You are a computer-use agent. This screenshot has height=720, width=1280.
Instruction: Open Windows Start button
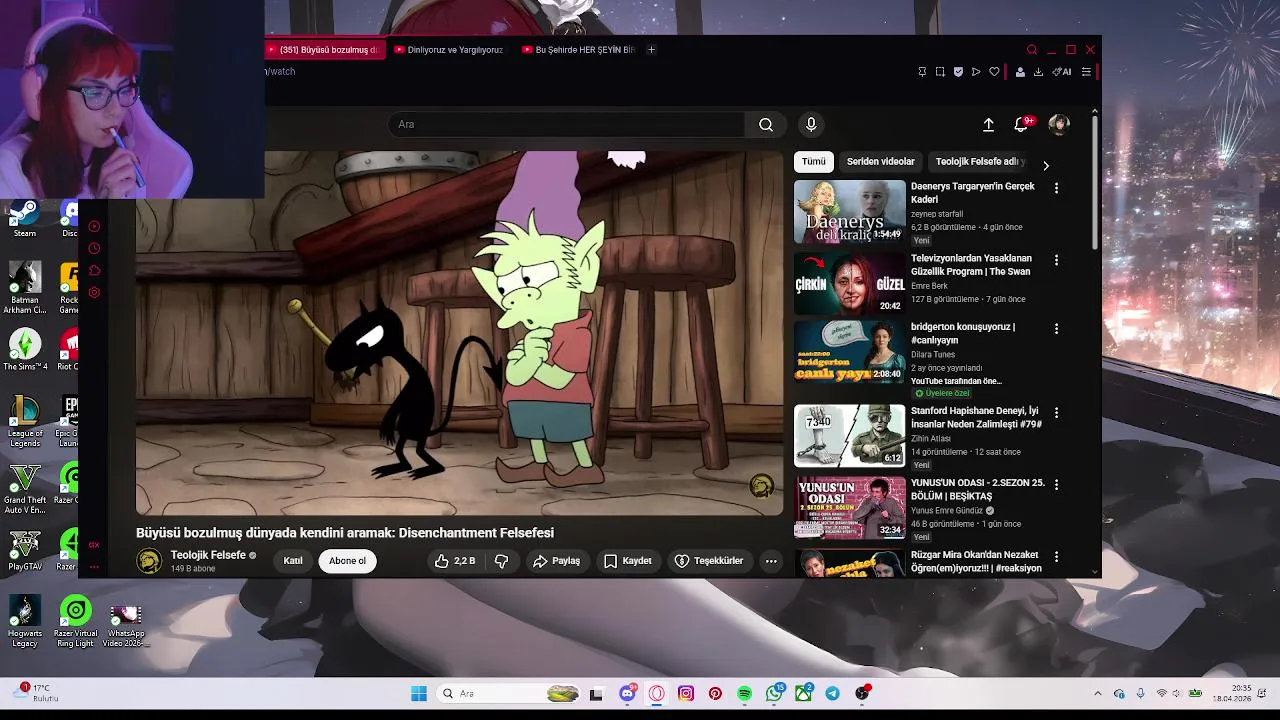(x=419, y=693)
